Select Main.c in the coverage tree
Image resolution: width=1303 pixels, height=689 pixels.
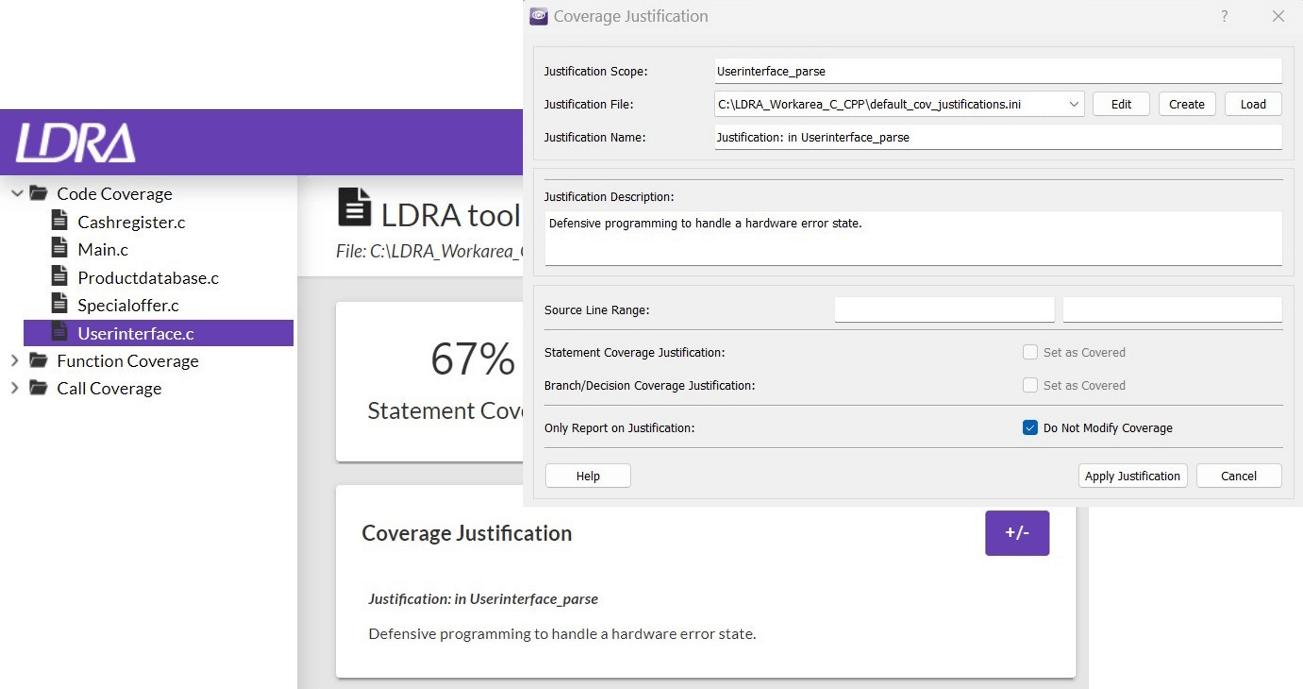pos(103,250)
